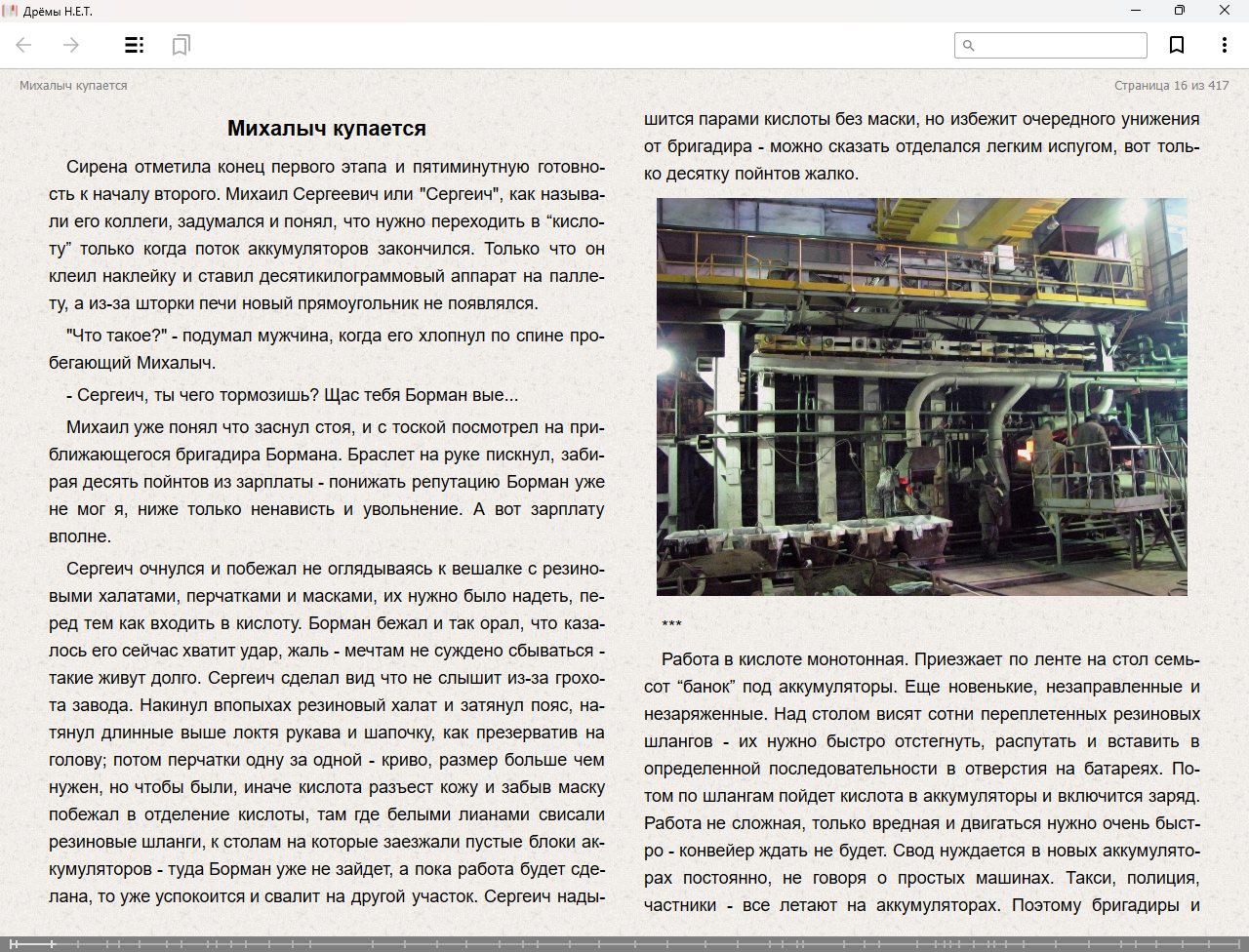Open the factory photo on the page
Image resolution: width=1249 pixels, height=952 pixels.
921,397
